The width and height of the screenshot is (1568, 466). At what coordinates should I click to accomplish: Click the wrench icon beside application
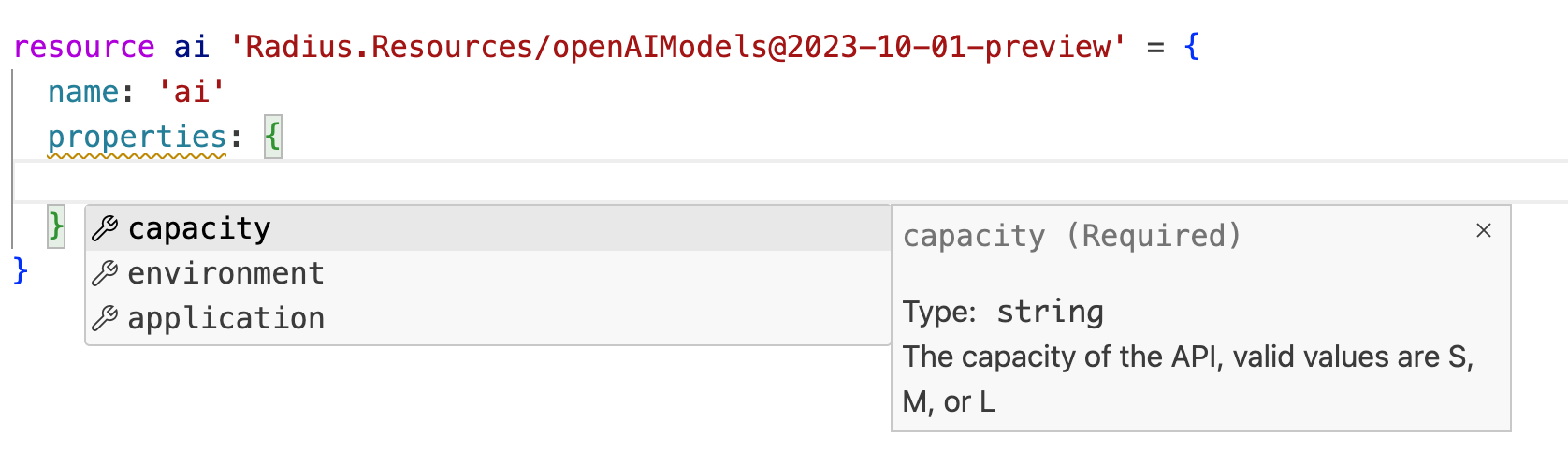[105, 318]
